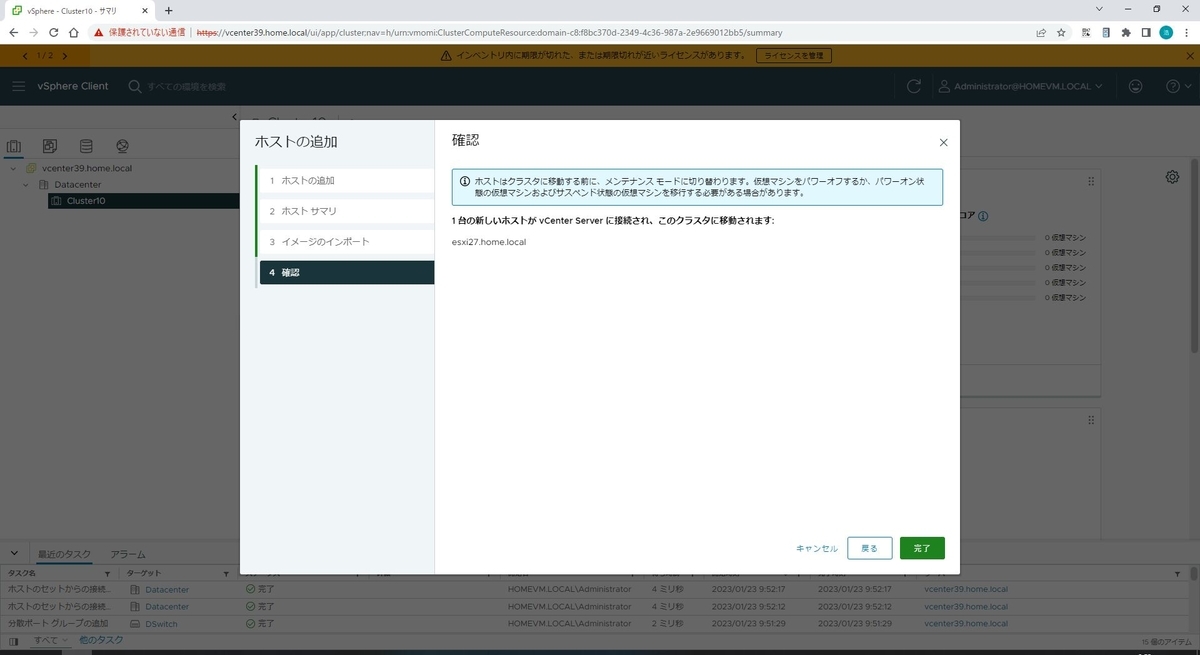The image size is (1200, 655).
Task: Select vcenter39.home.local in inventory tree
Action: 87,169
